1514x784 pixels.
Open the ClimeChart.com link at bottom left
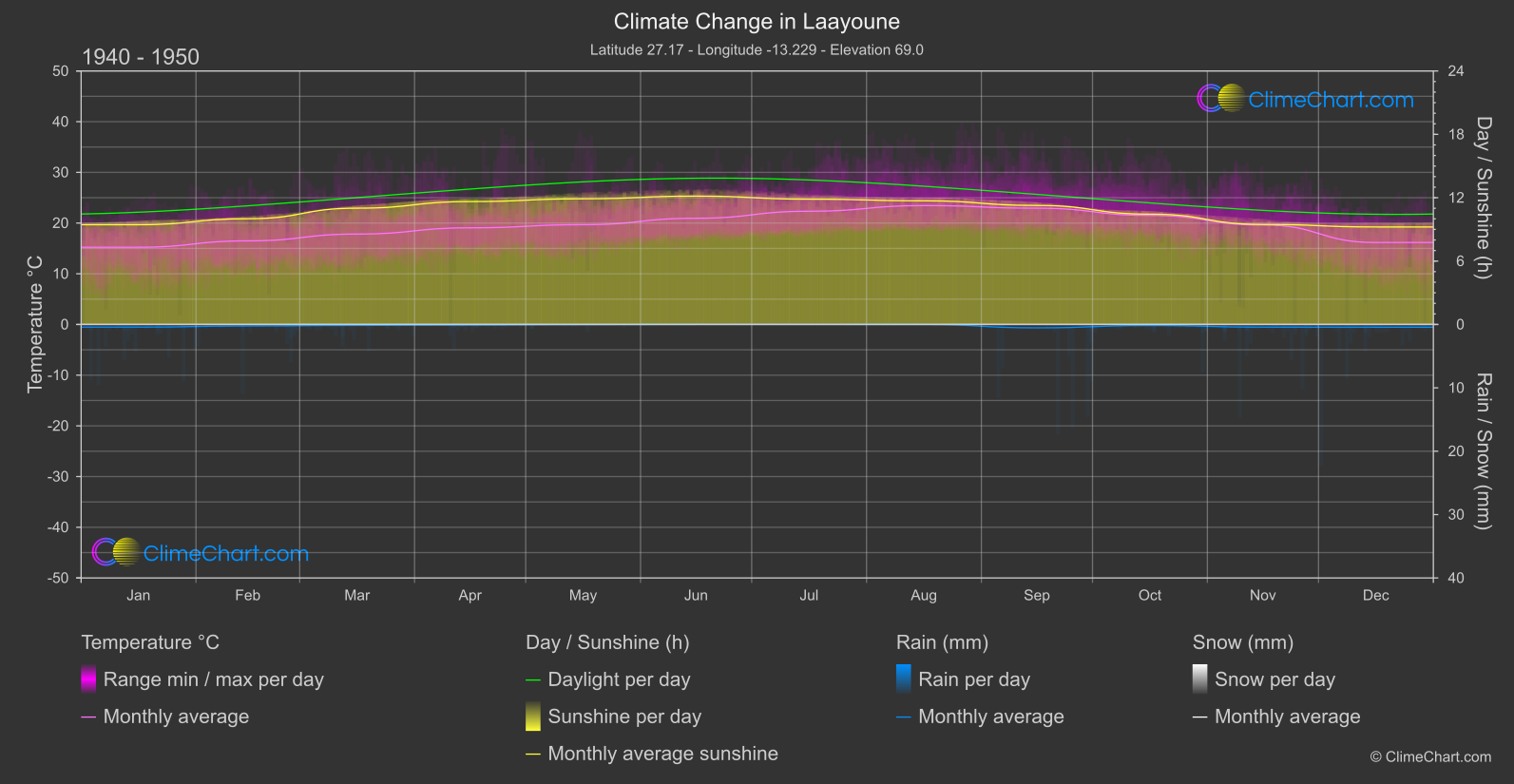coord(226,553)
